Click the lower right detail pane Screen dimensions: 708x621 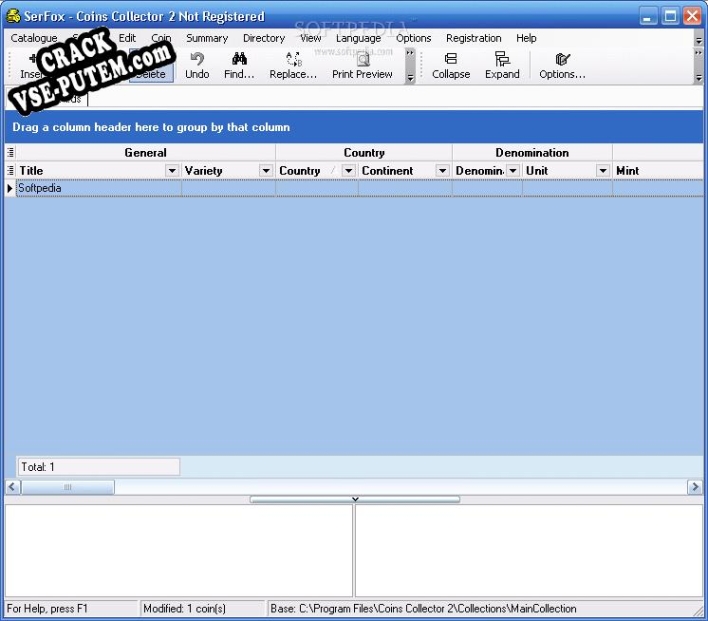tap(529, 551)
